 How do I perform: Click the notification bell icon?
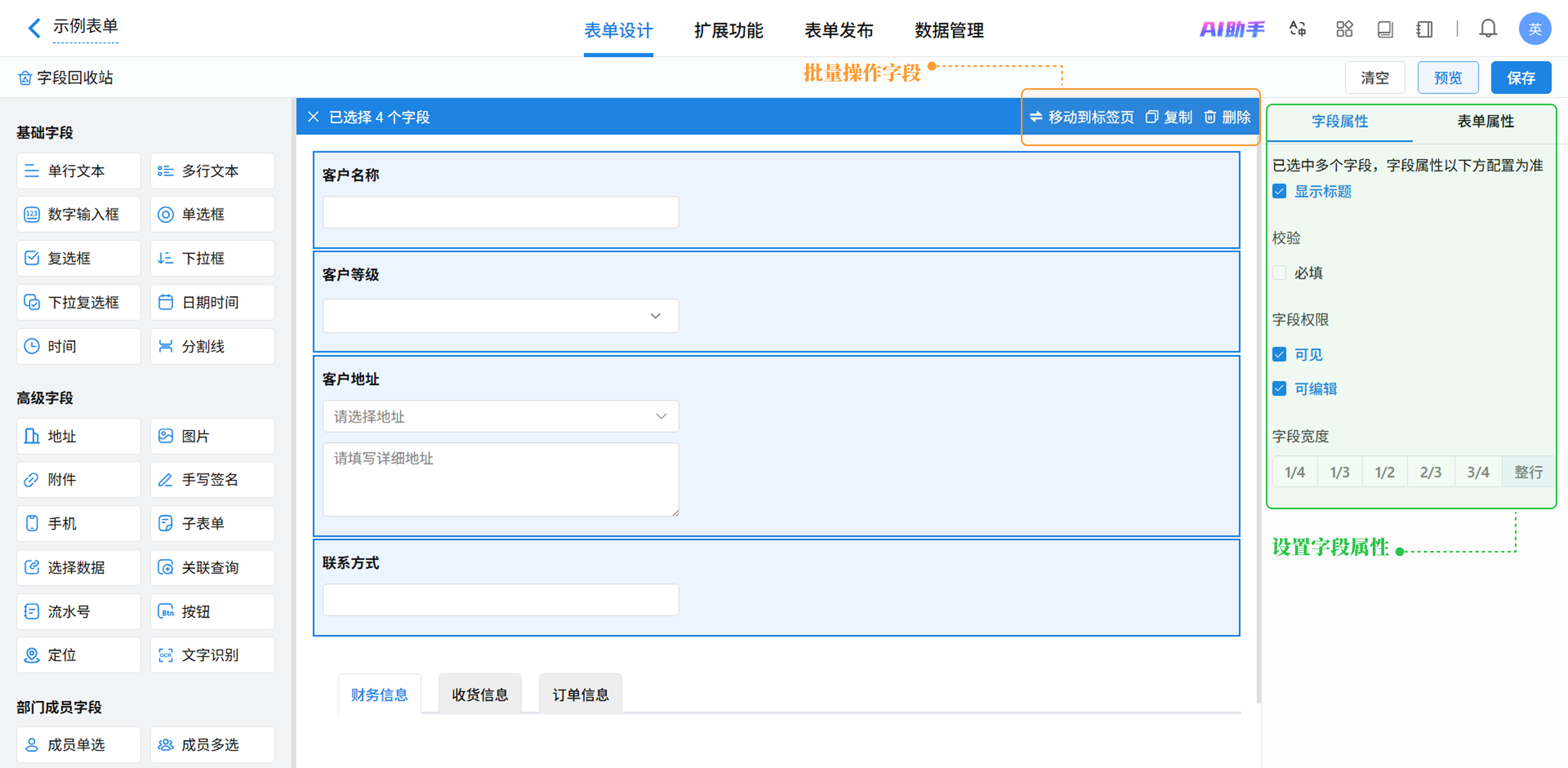click(x=1488, y=29)
